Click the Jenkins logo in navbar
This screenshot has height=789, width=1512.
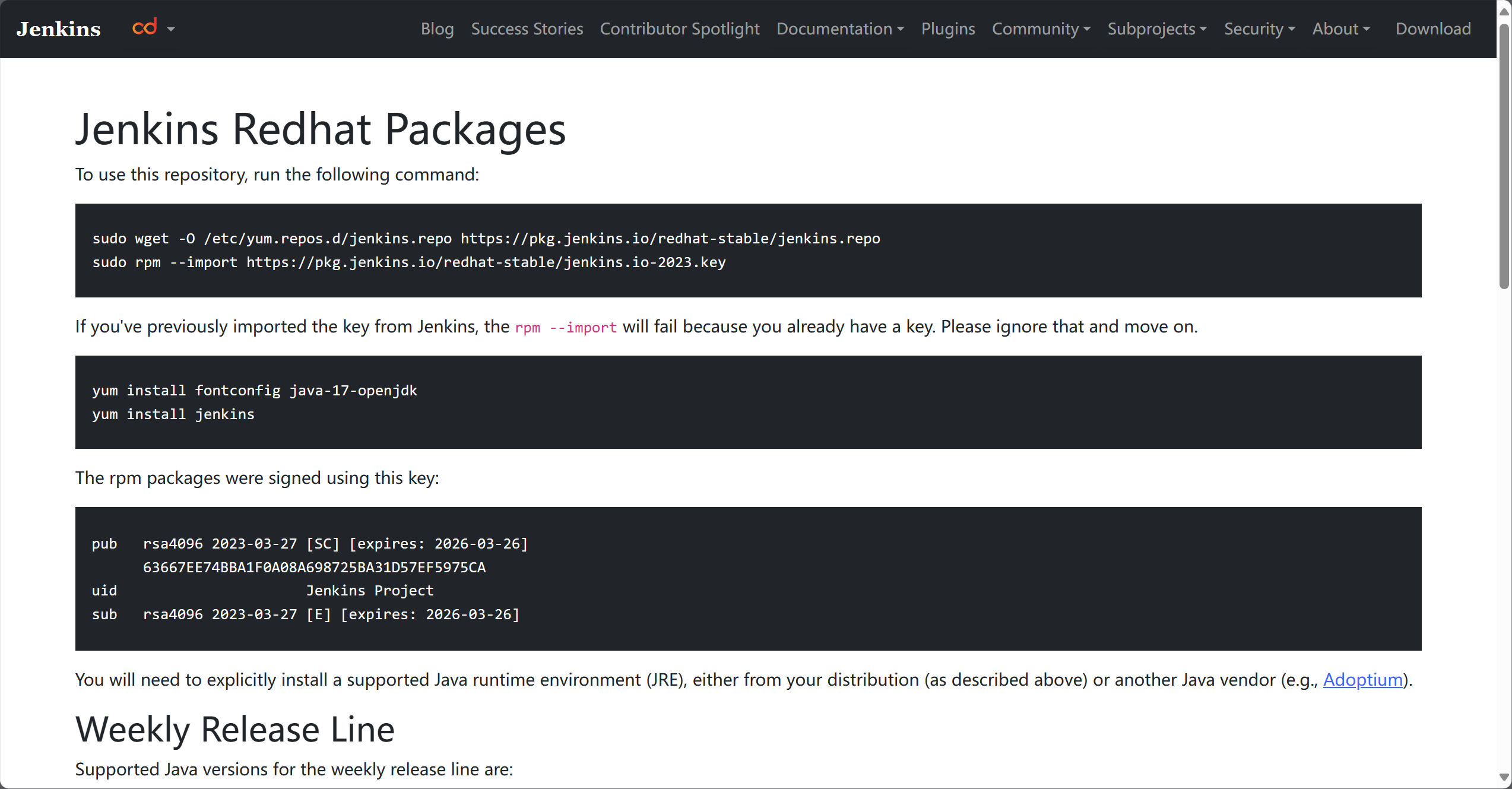58,29
